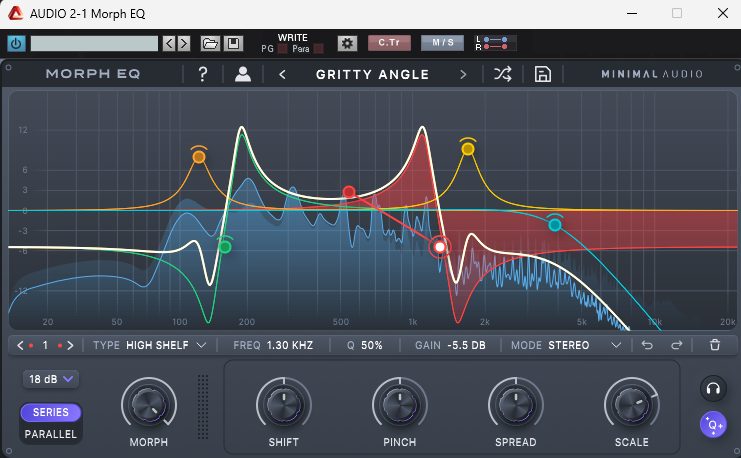Select the previous host preset arrow
The width and height of the screenshot is (741, 458).
pos(169,43)
